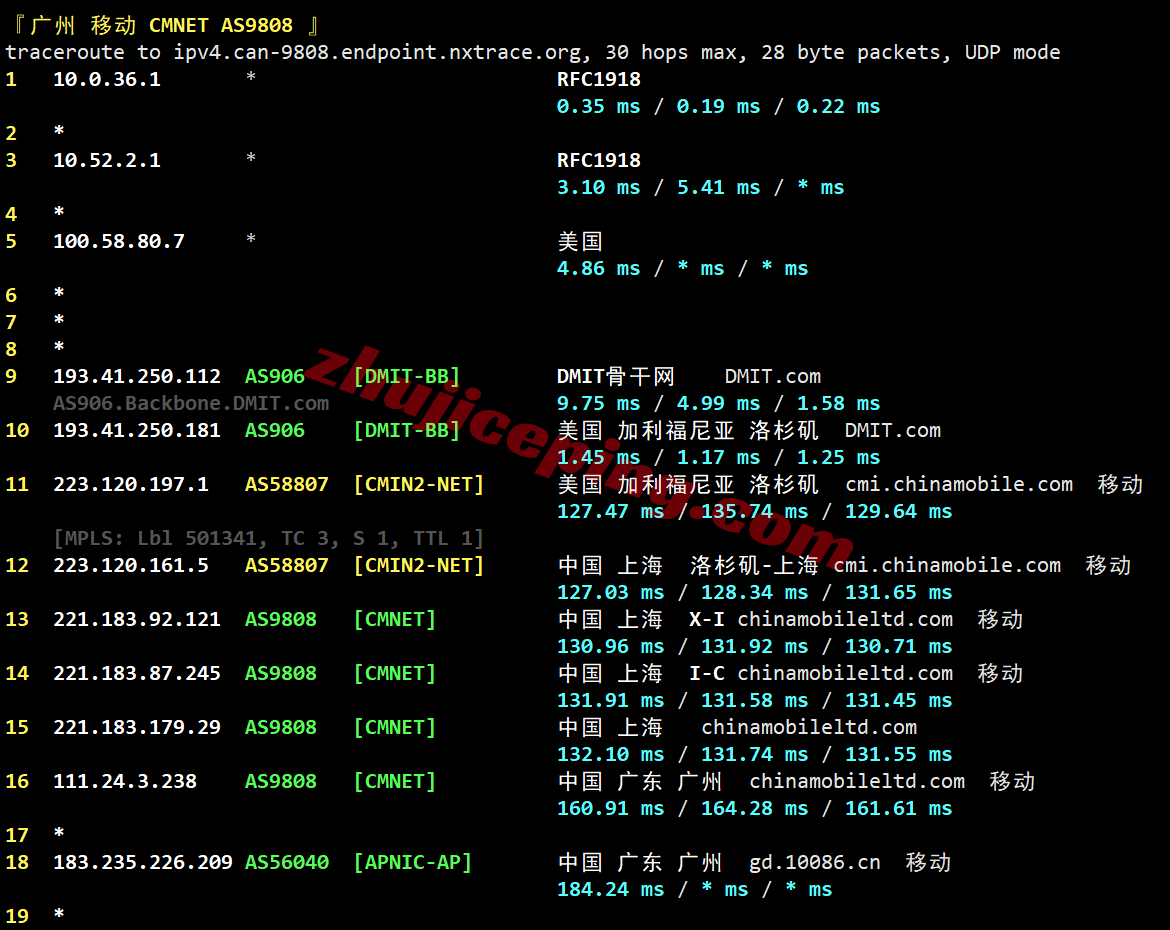Click [DMIT-BB] on hop 9
Image resolution: width=1170 pixels, height=930 pixels.
click(407, 377)
